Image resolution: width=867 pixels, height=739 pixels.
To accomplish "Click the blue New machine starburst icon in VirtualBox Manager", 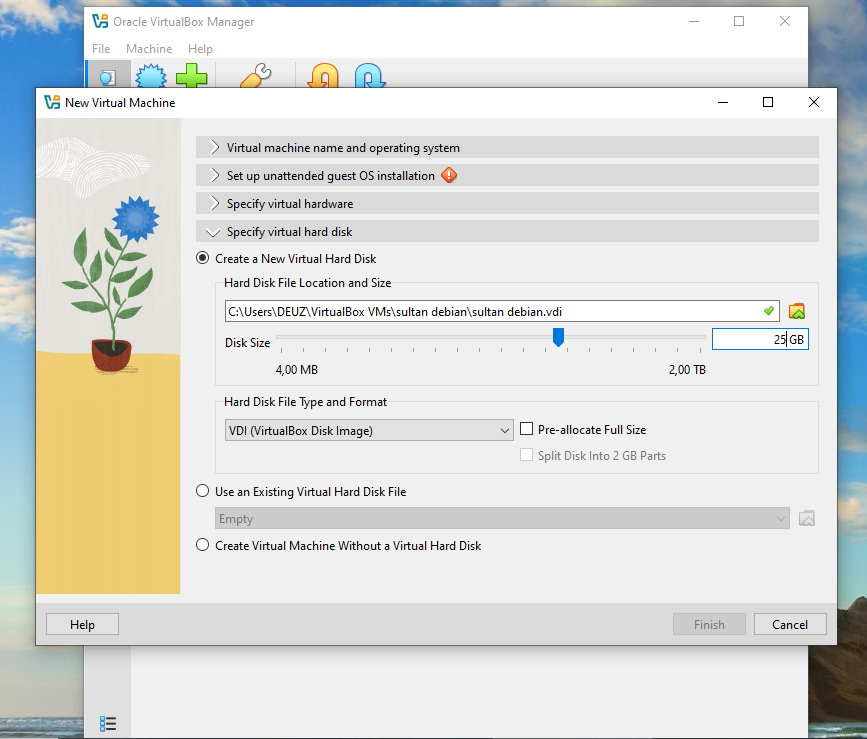I will [x=151, y=76].
